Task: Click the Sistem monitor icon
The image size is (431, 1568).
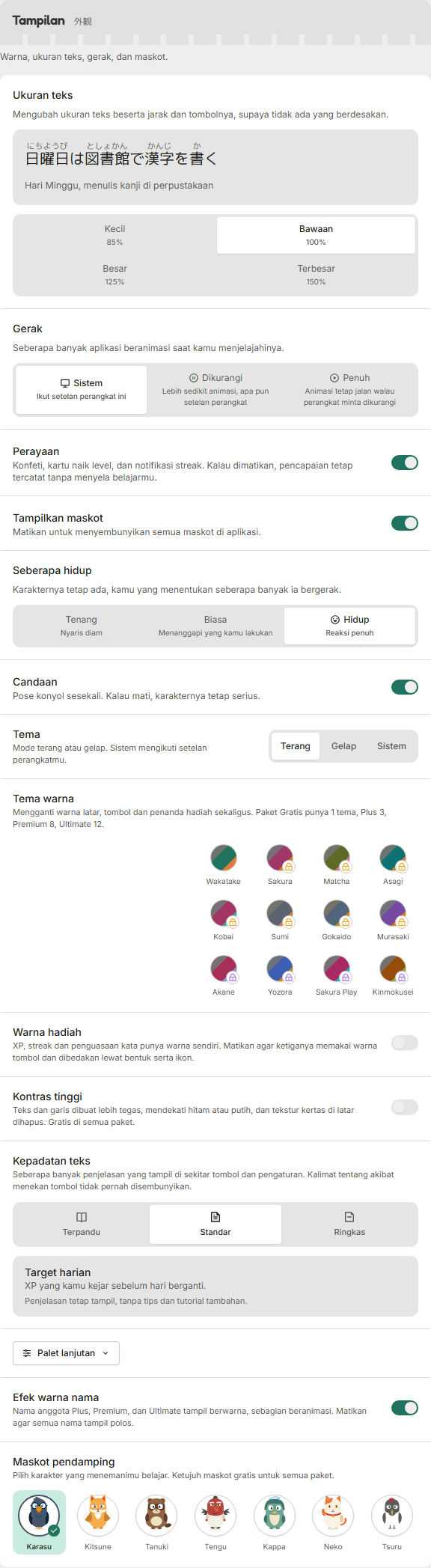Action: pyautogui.click(x=65, y=383)
